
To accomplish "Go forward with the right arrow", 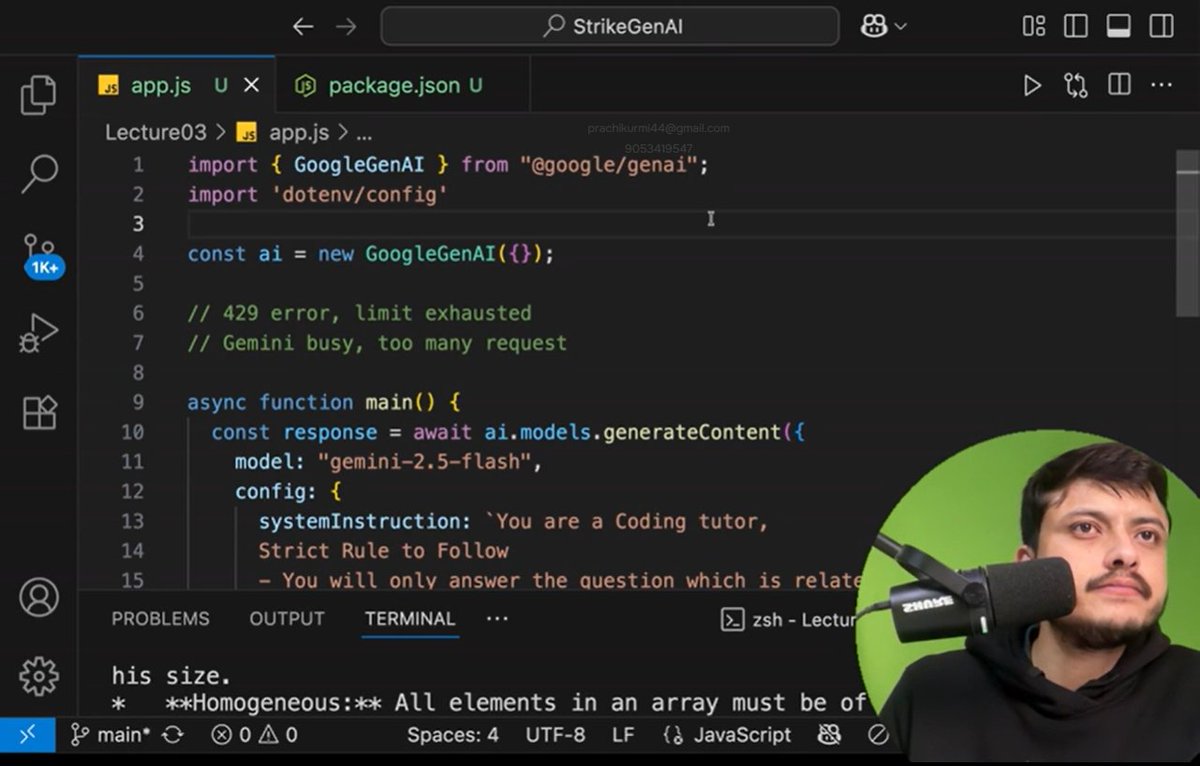I will point(346,27).
